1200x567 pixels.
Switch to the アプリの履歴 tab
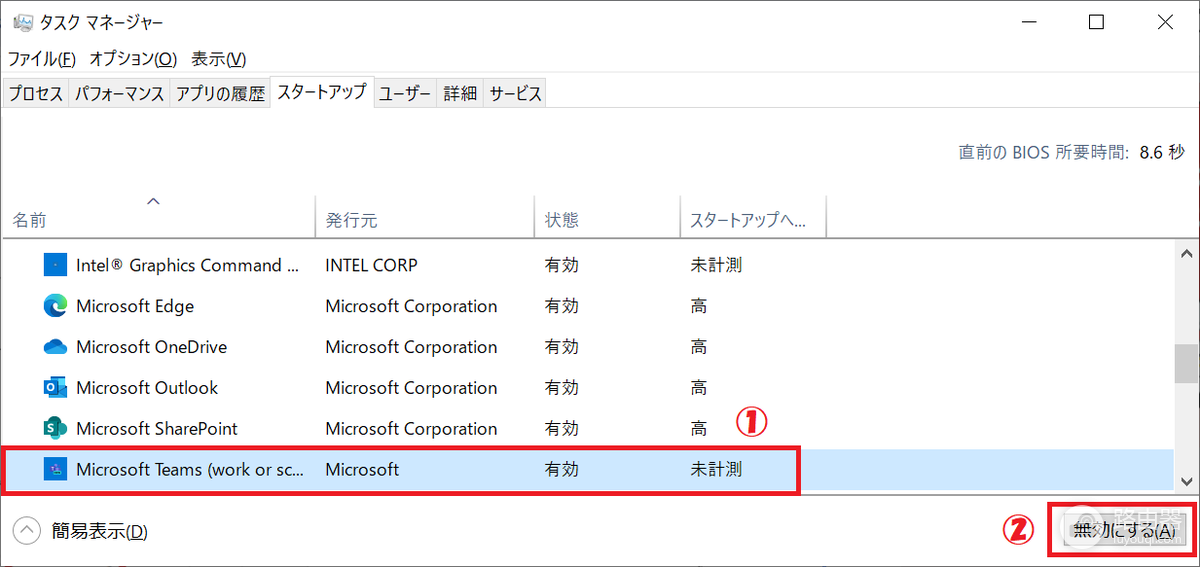click(x=220, y=93)
